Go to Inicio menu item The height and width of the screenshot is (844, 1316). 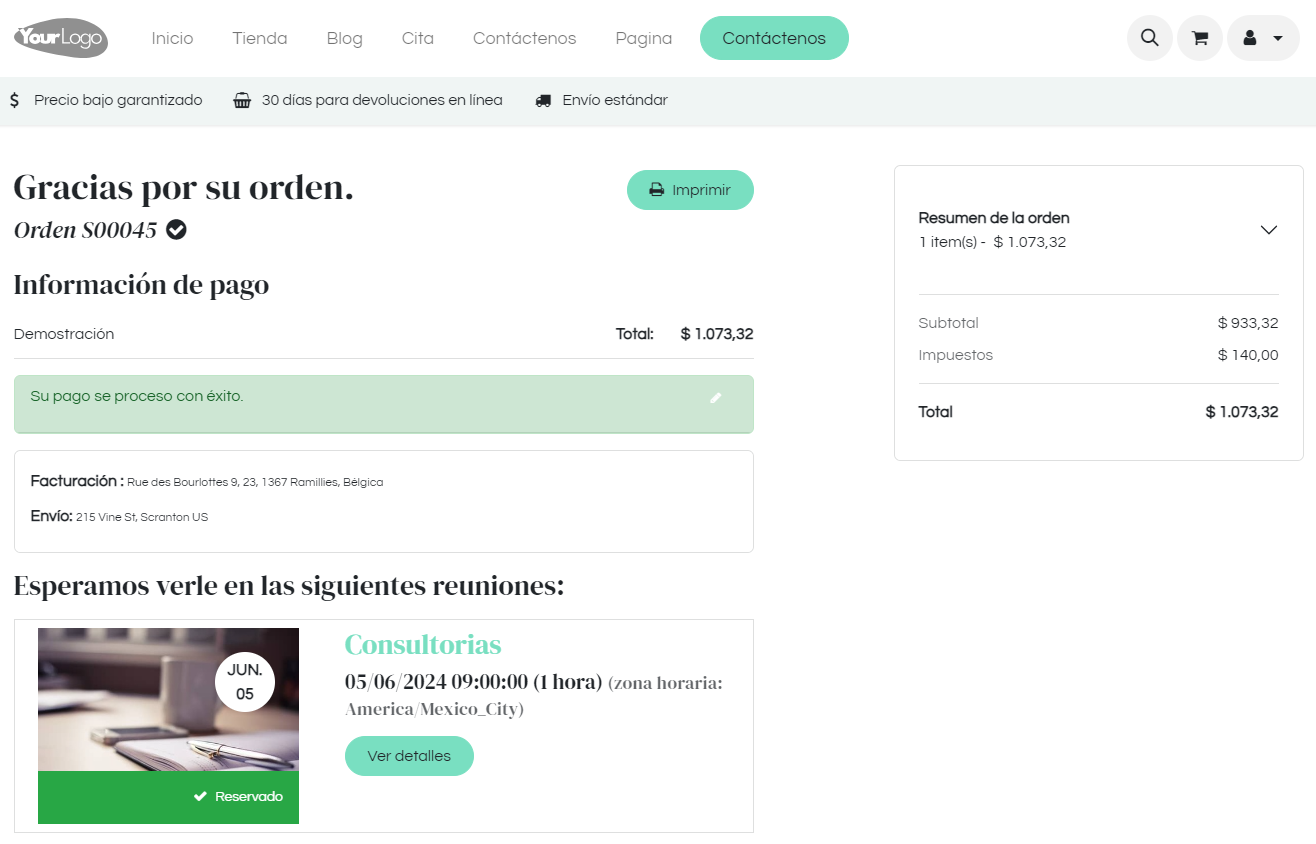pyautogui.click(x=172, y=38)
